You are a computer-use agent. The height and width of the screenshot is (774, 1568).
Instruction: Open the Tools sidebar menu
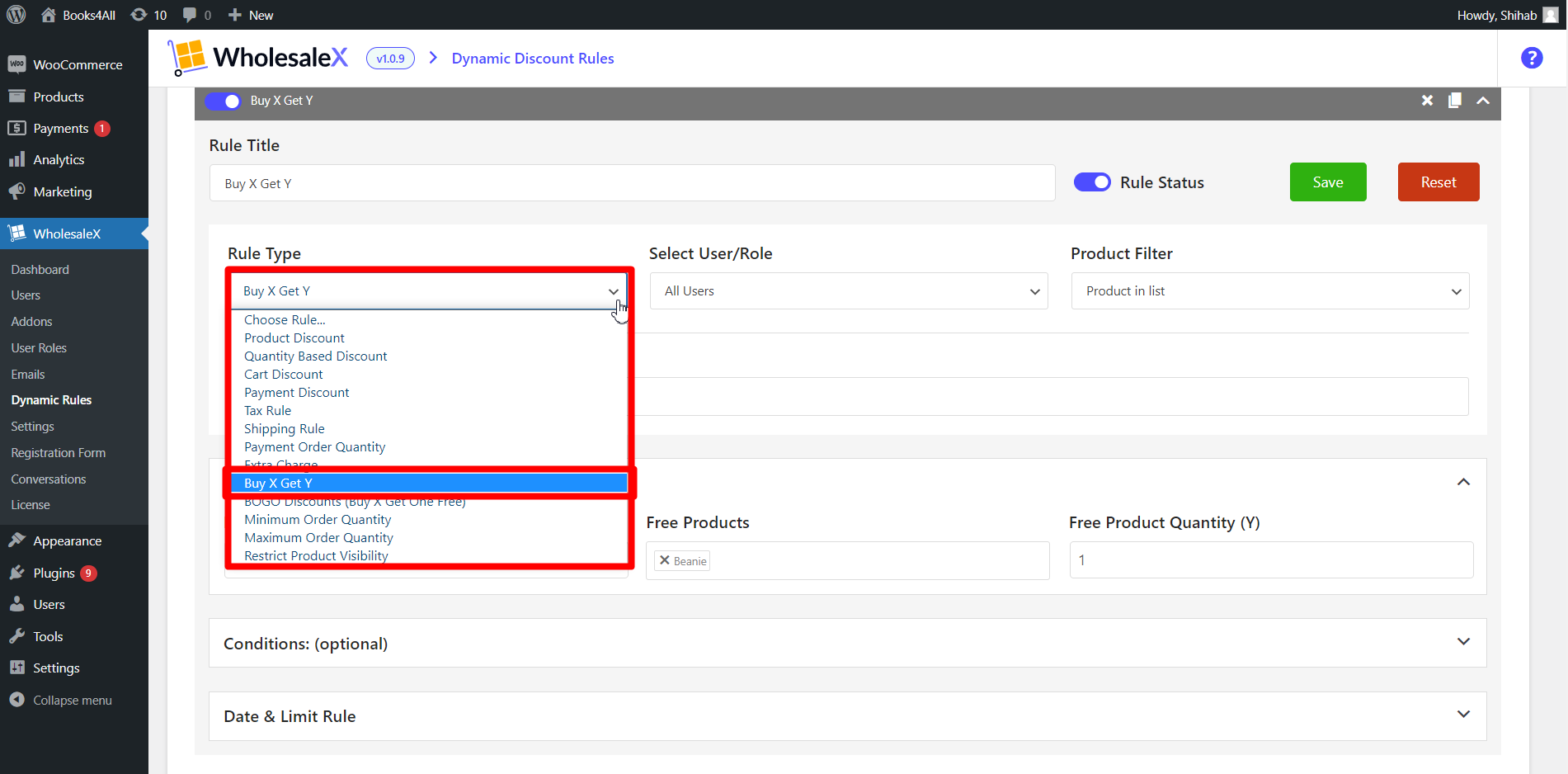(x=74, y=636)
